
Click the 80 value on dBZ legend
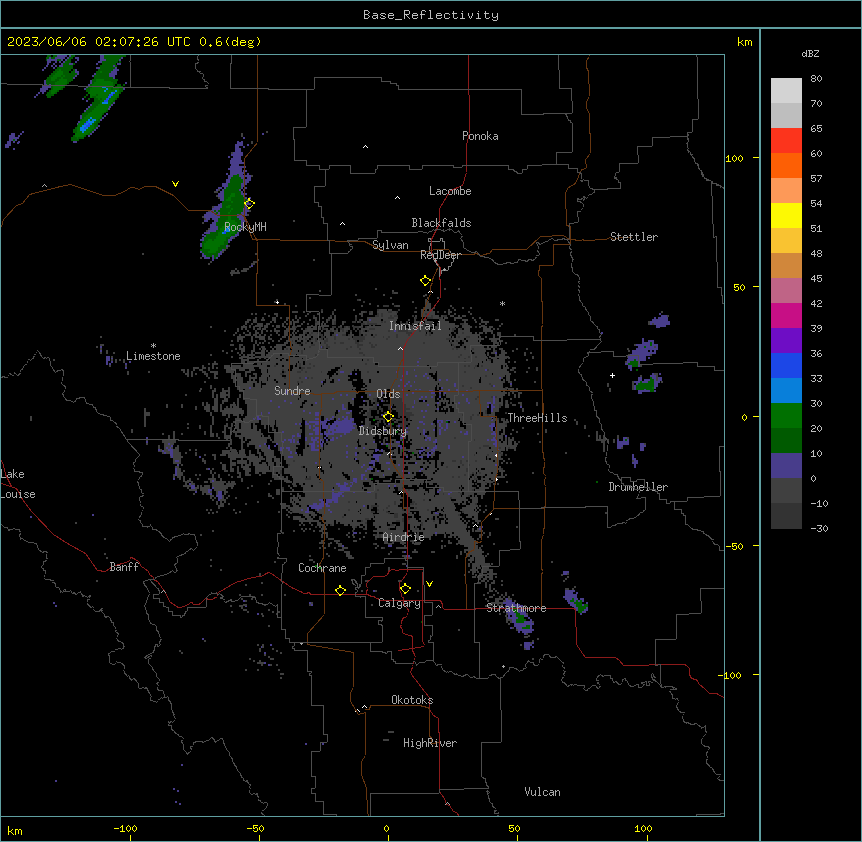pyautogui.click(x=816, y=79)
